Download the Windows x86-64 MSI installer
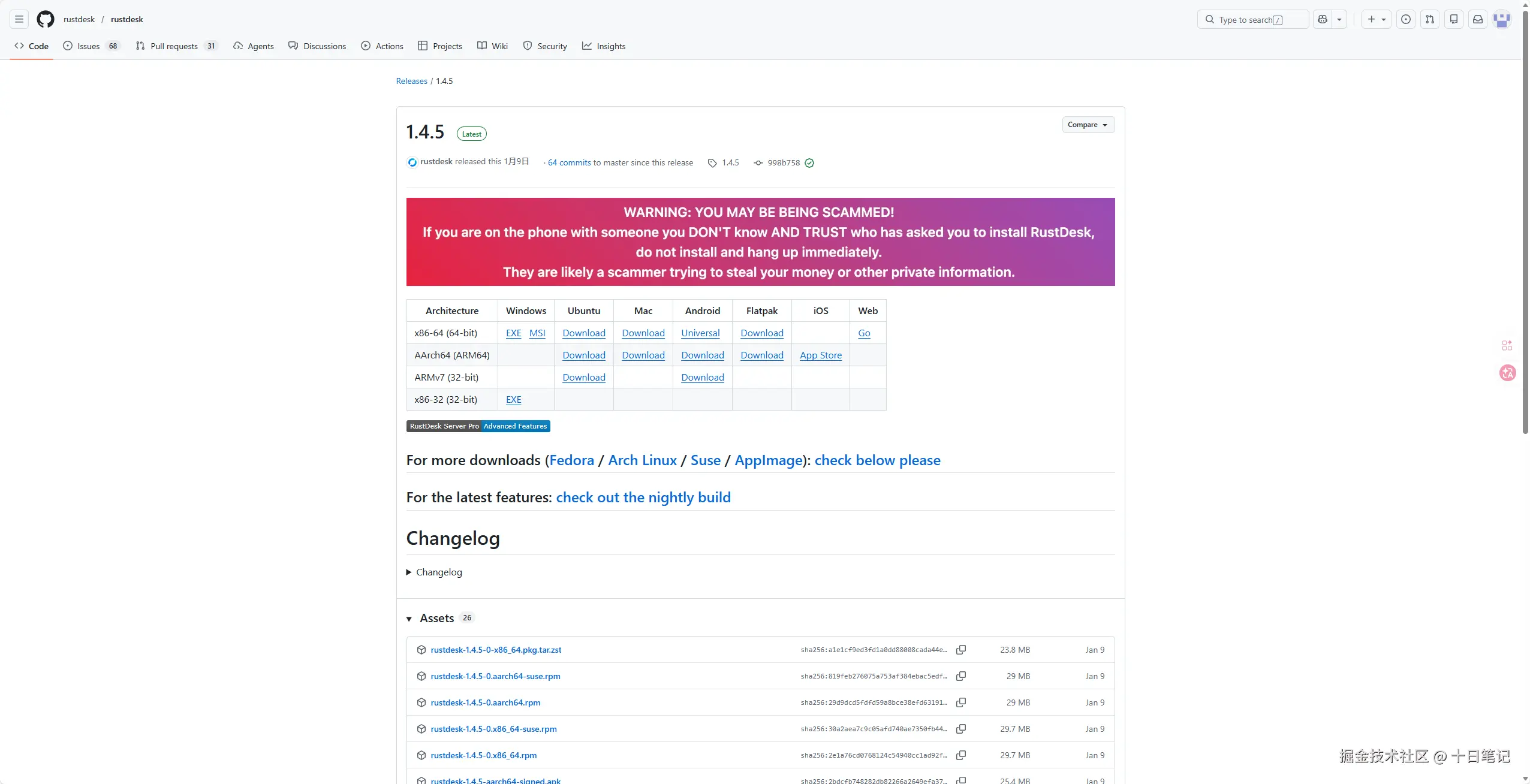Viewport: 1530px width, 784px height. (x=537, y=333)
